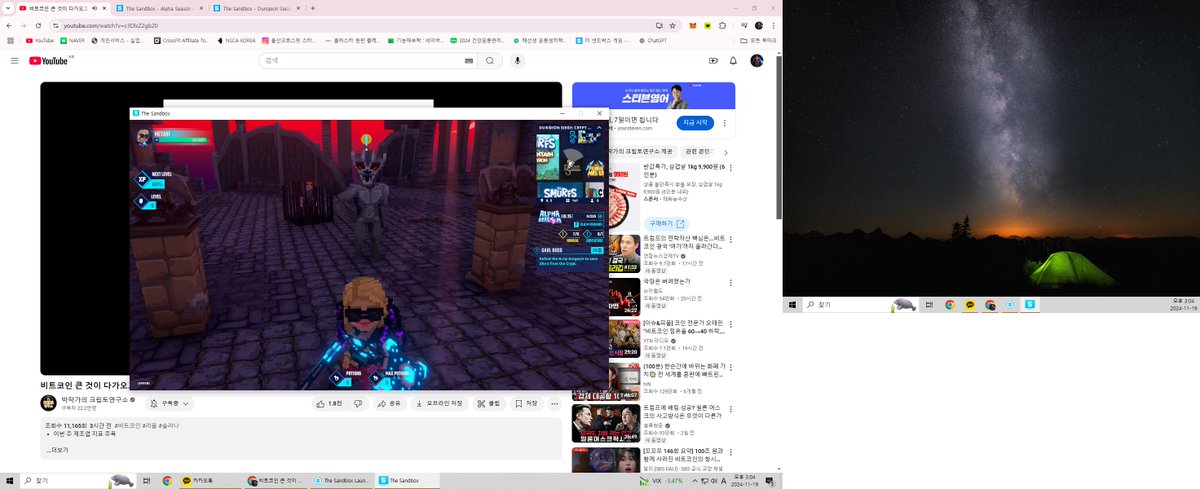Start voice search with the microphone icon
Image resolution: width=1200 pixels, height=489 pixels.
(518, 61)
